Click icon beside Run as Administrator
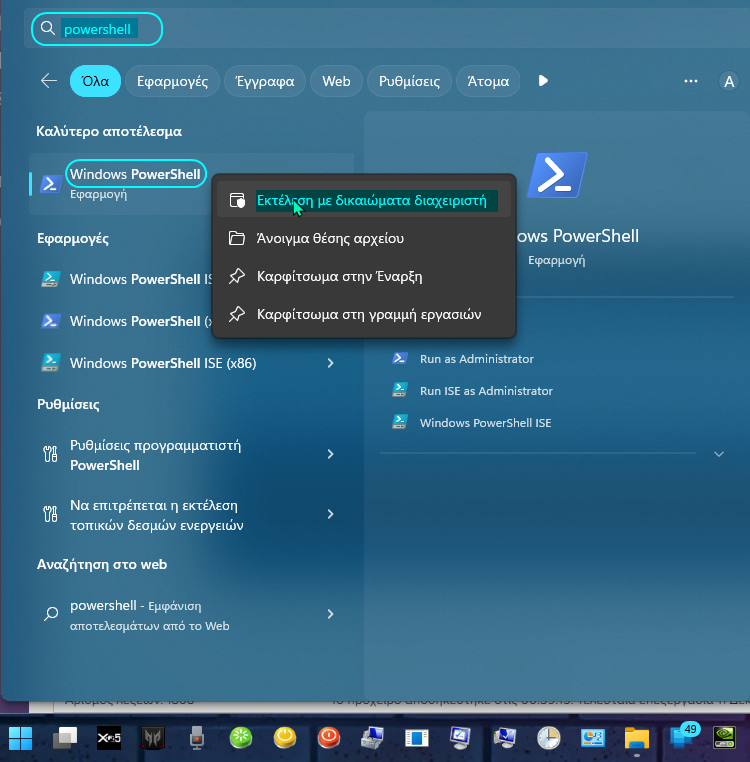 [x=400, y=358]
